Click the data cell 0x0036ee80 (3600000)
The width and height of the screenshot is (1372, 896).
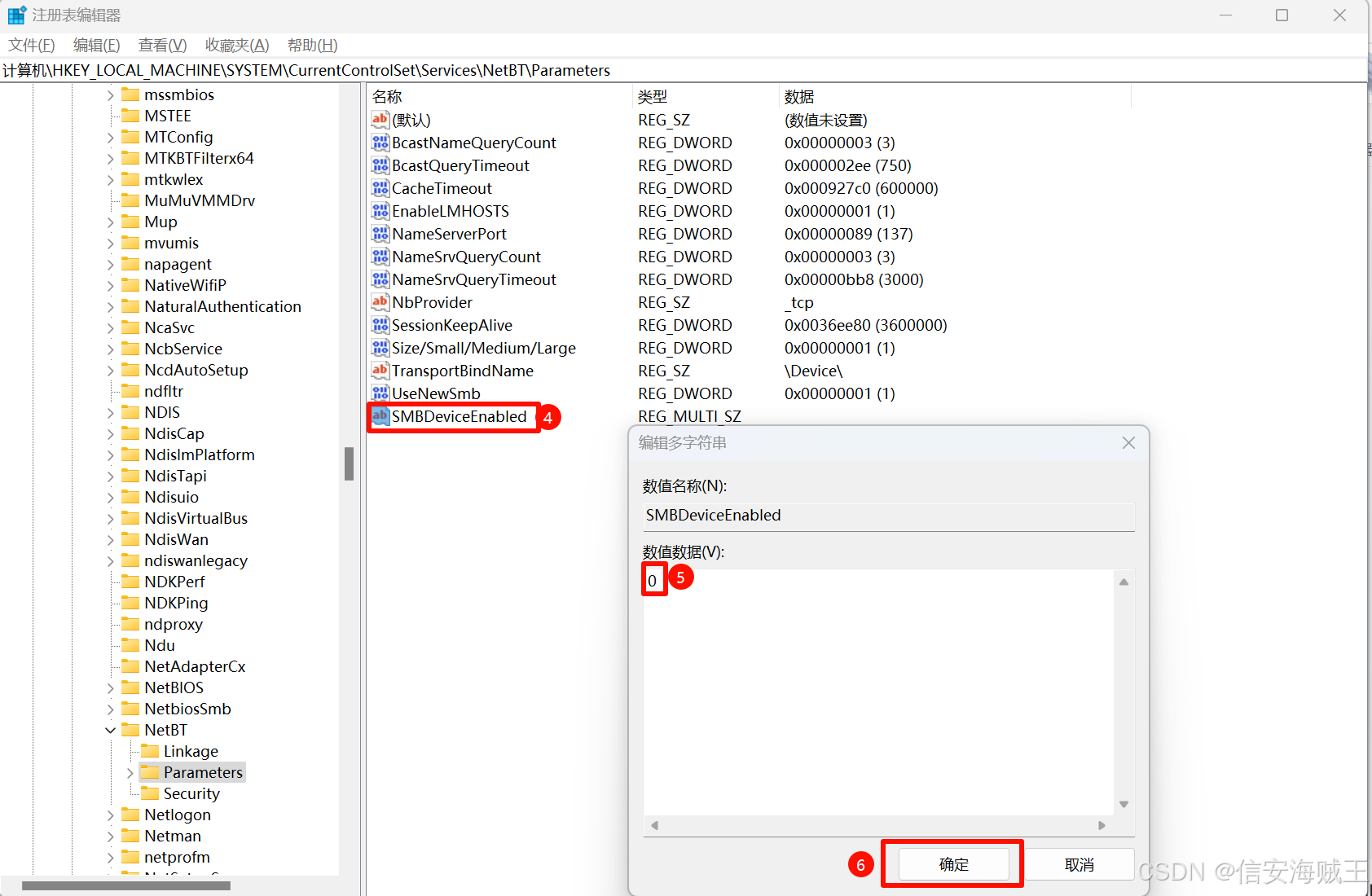[865, 325]
